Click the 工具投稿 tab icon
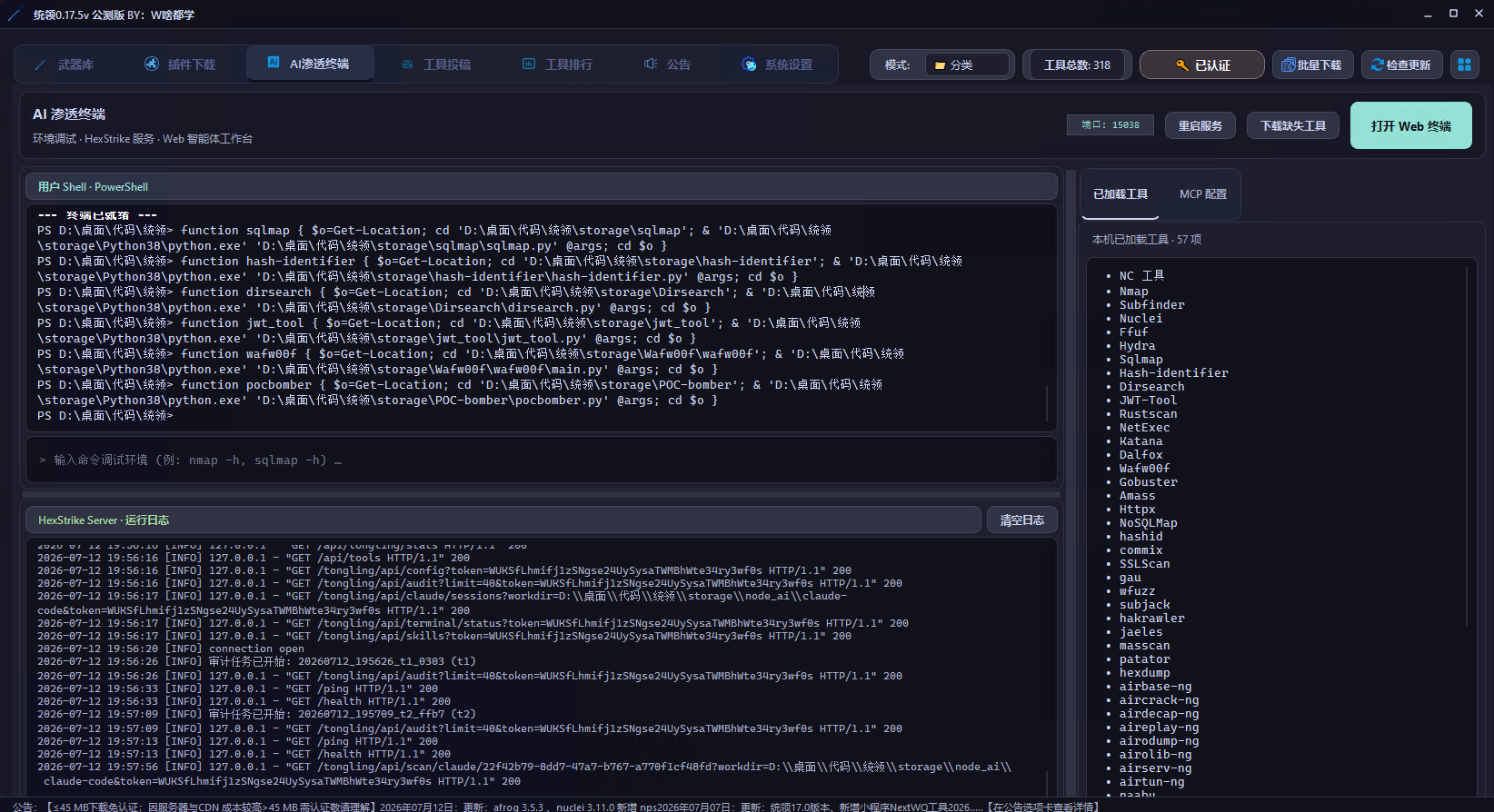This screenshot has height=812, width=1494. 407,64
